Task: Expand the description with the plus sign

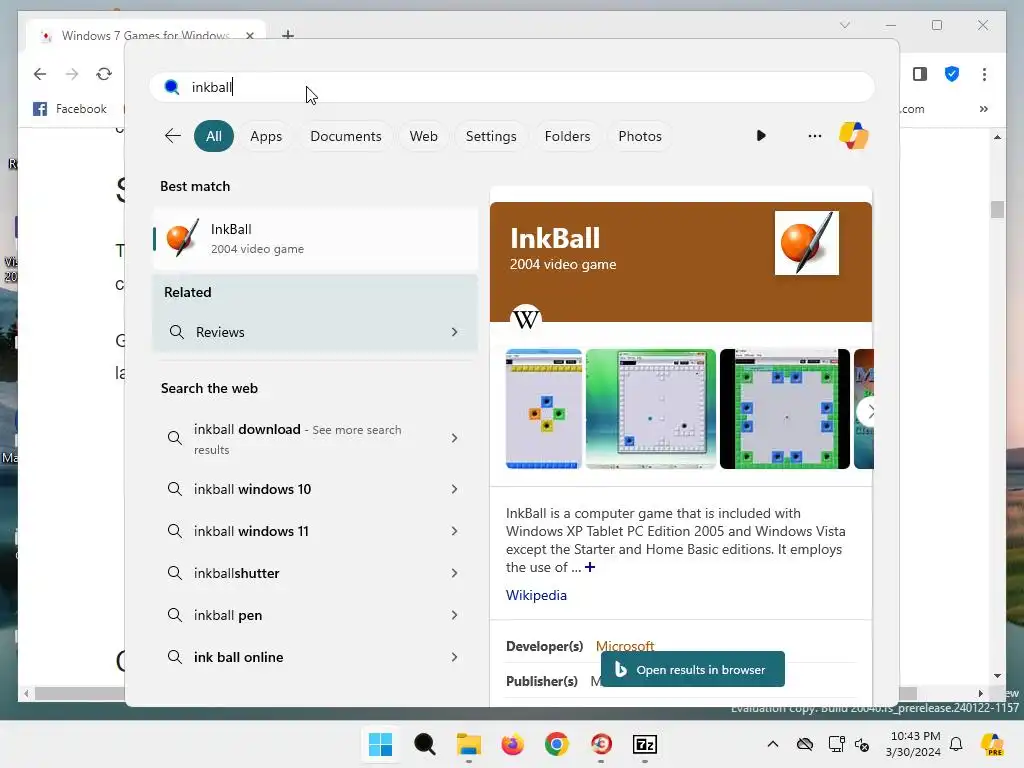Action: click(590, 567)
